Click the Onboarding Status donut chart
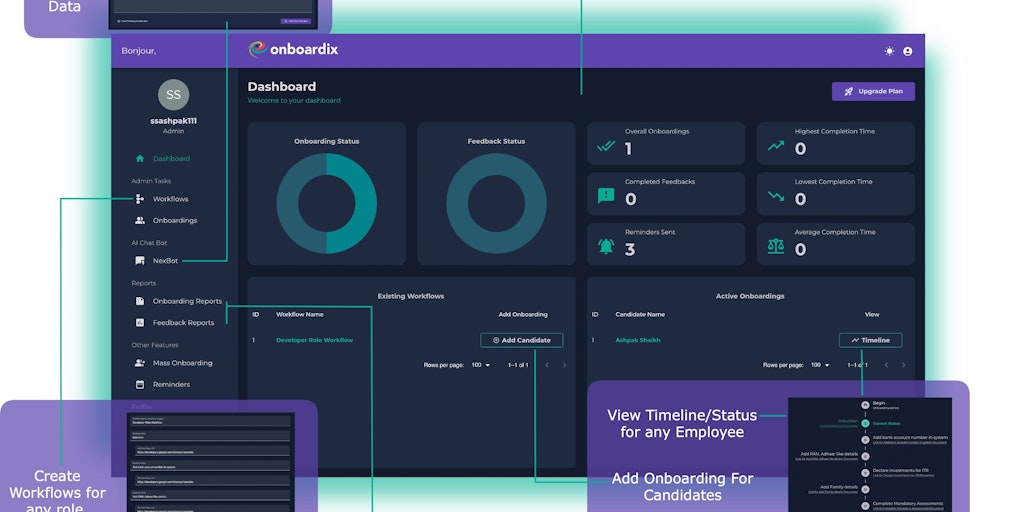Image resolution: width=1024 pixels, height=512 pixels. pyautogui.click(x=327, y=203)
